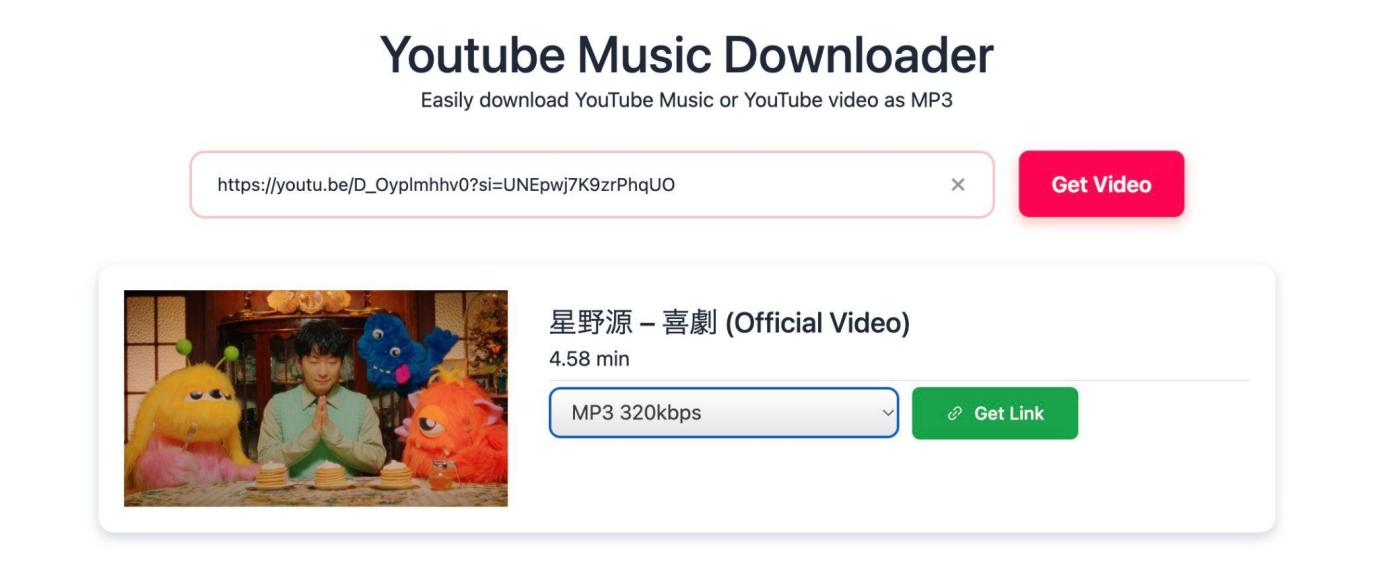Screen dimensions: 1379x574
Task: Click the 星野源 – 喜劇 video title
Action: [x=730, y=323]
